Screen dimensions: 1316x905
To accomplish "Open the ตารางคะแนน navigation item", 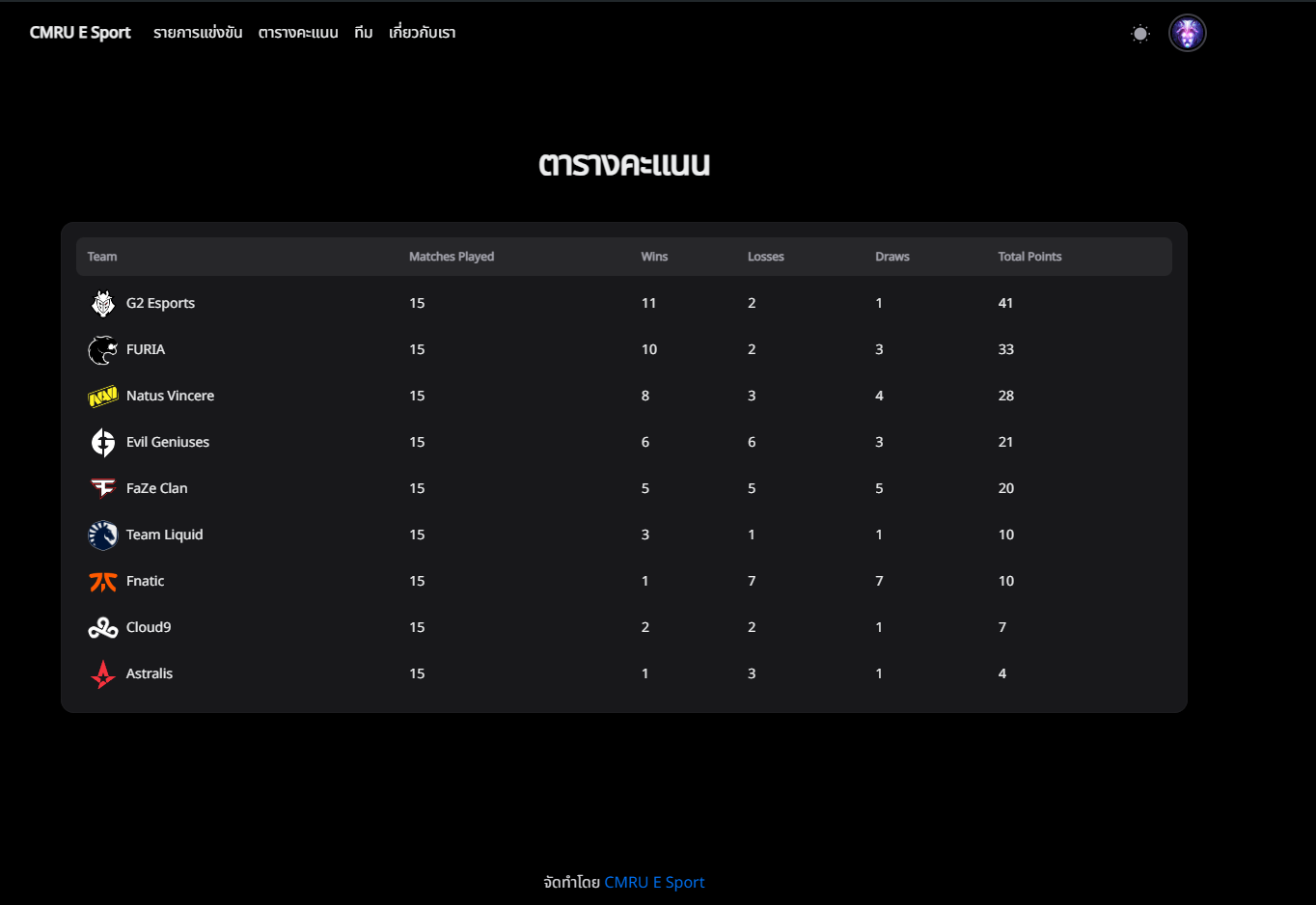I will pos(298,33).
